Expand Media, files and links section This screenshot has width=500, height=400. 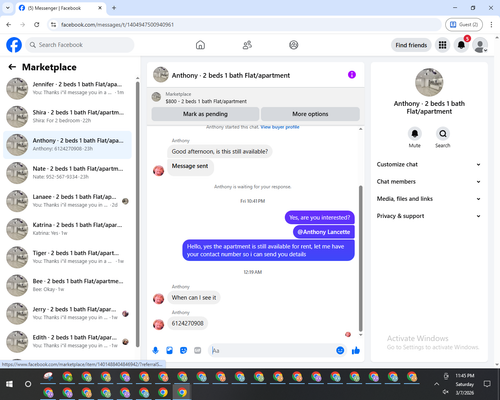tap(429, 199)
